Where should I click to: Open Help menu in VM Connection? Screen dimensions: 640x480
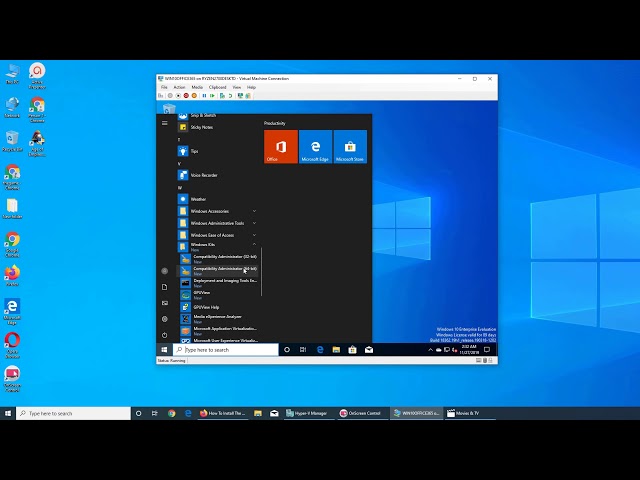coord(251,87)
